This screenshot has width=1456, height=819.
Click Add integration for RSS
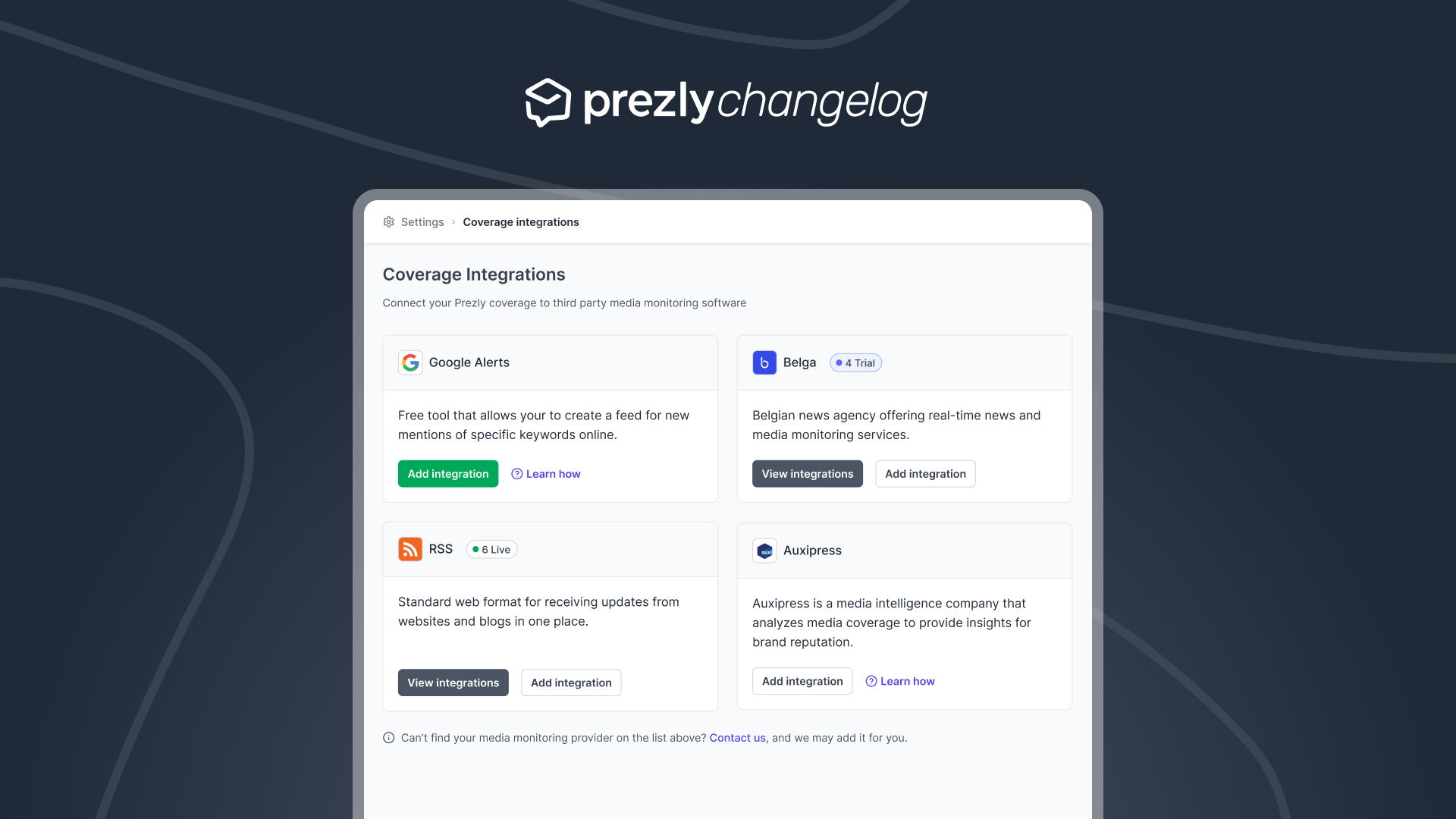[571, 682]
